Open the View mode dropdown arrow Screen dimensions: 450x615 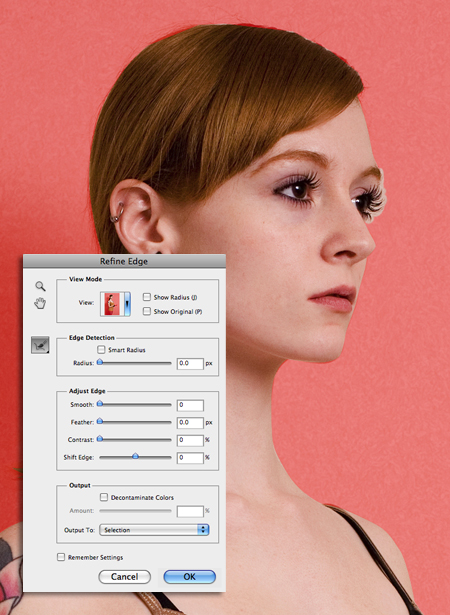[127, 304]
